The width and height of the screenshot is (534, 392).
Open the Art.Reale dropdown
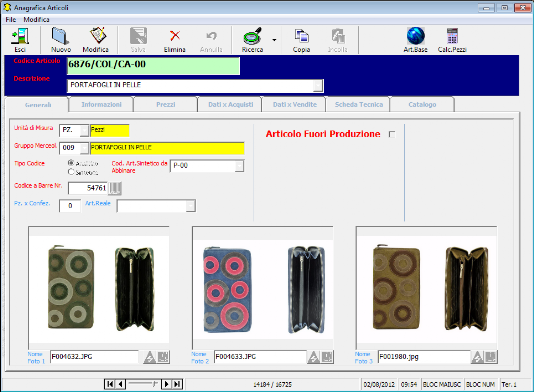point(190,206)
